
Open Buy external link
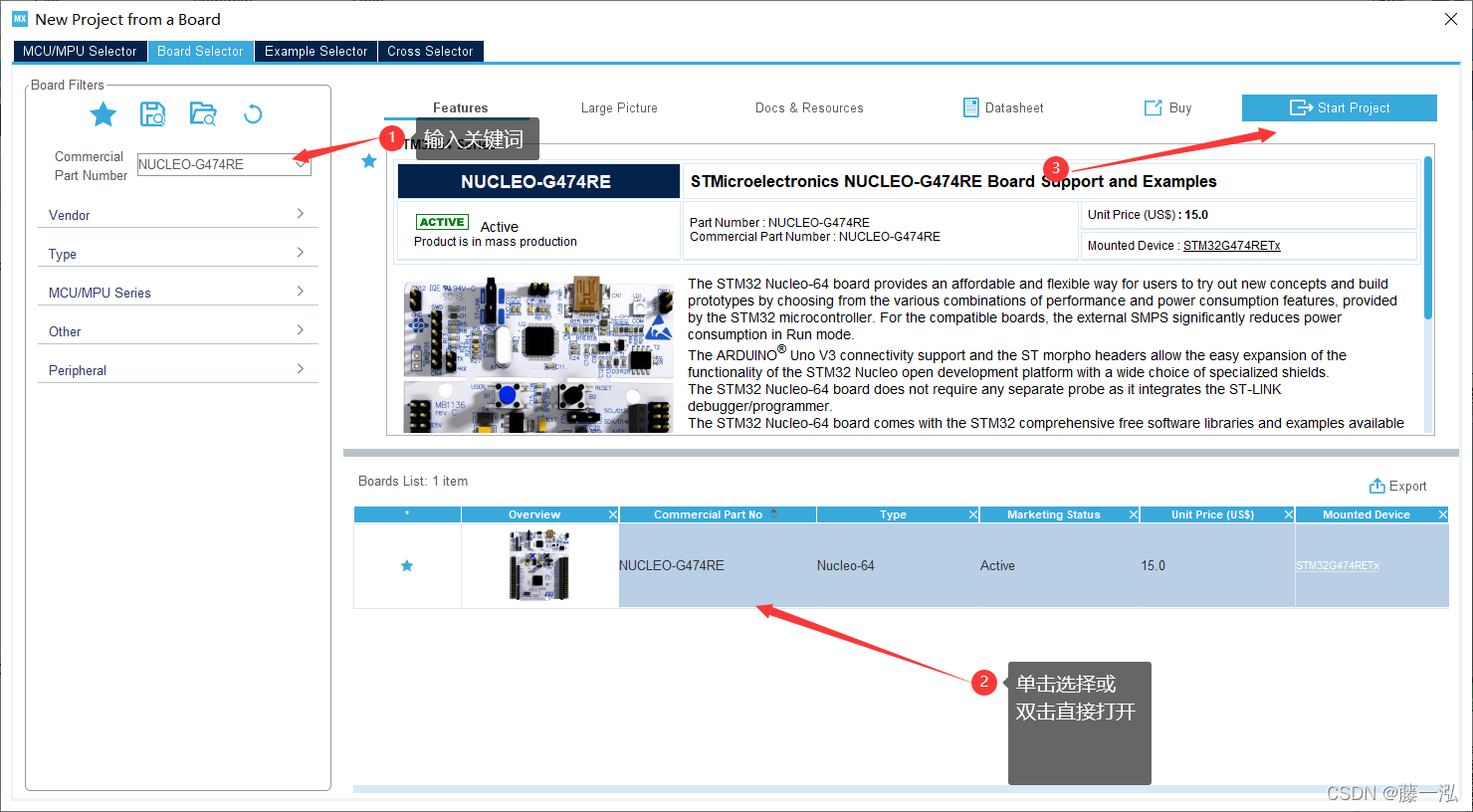point(1168,107)
